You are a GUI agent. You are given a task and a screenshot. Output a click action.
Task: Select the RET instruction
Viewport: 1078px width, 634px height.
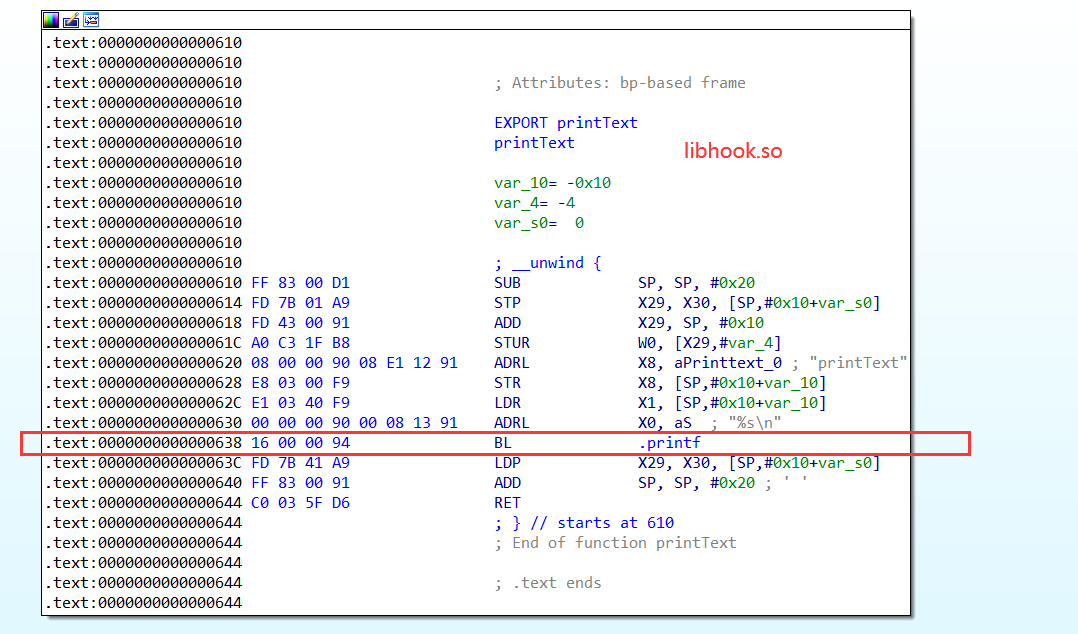[x=507, y=503]
